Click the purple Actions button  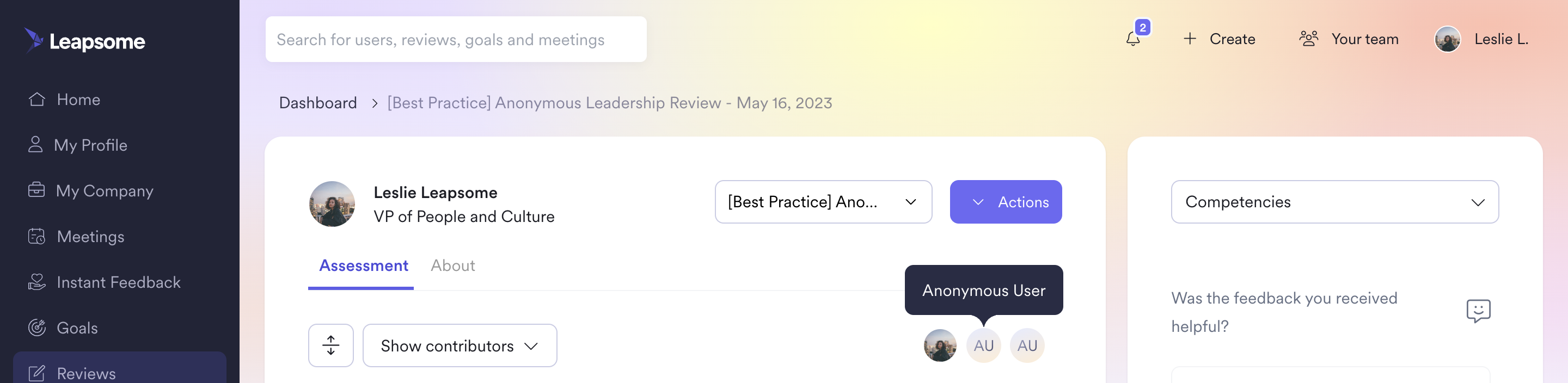click(1006, 202)
